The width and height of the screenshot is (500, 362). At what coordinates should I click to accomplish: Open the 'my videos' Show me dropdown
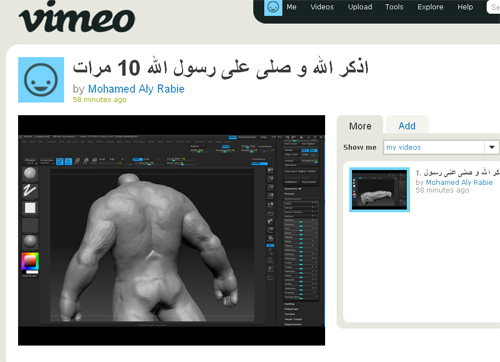click(x=441, y=147)
